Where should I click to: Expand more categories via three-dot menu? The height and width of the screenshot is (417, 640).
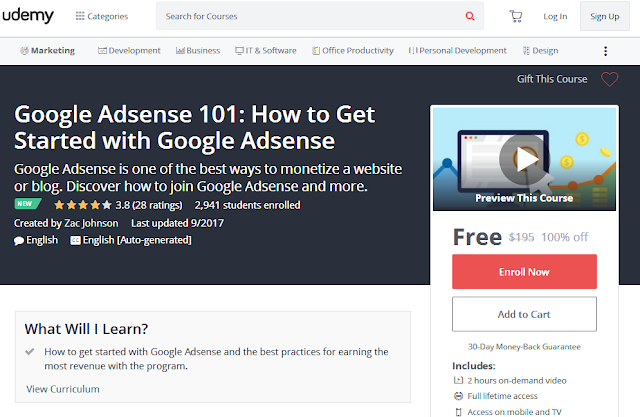[x=605, y=51]
